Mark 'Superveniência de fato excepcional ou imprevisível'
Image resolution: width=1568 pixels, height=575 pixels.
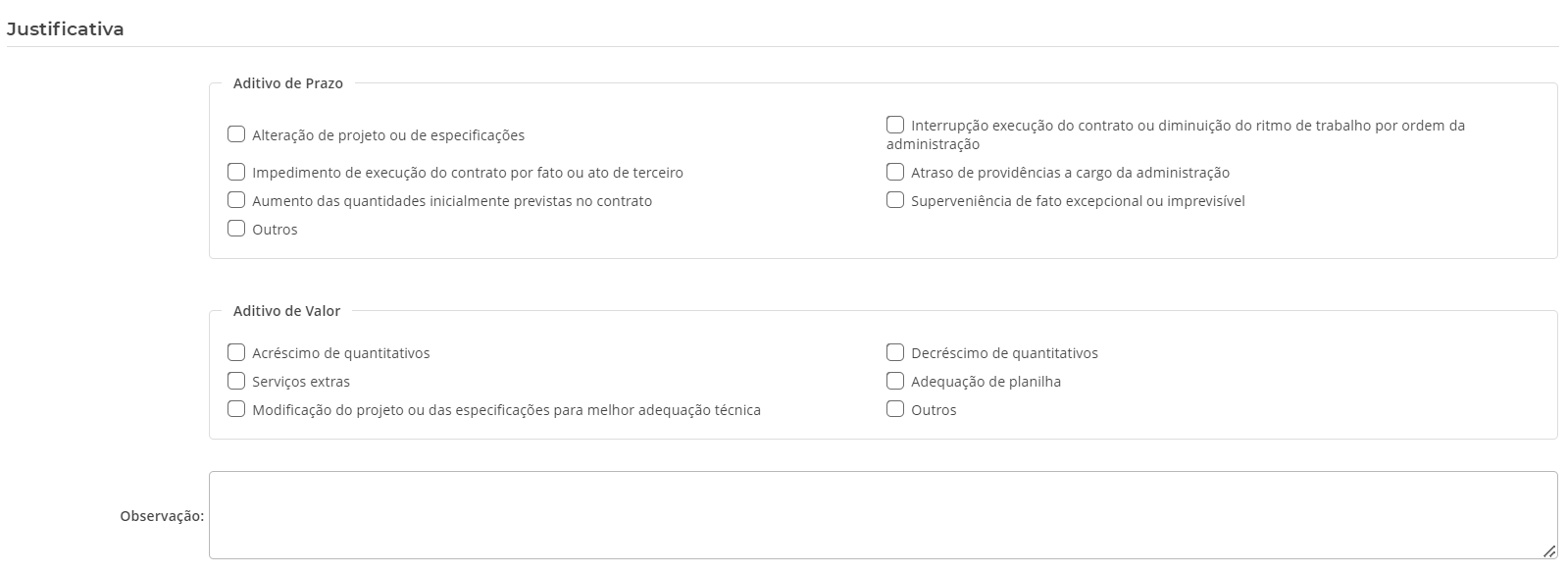pyautogui.click(x=895, y=200)
